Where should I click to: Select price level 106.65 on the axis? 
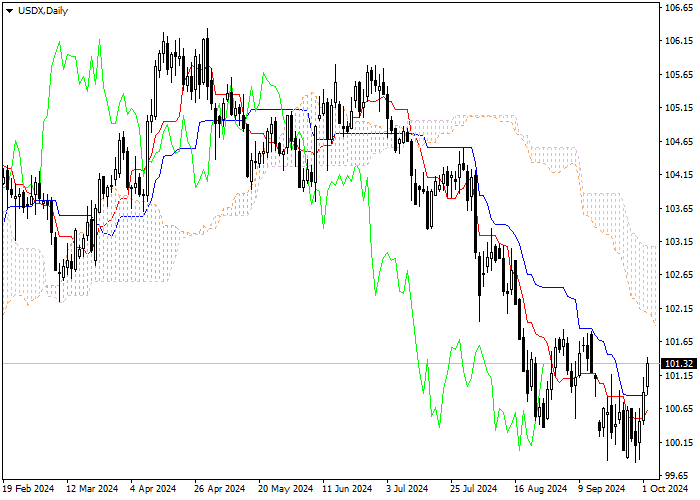(679, 8)
